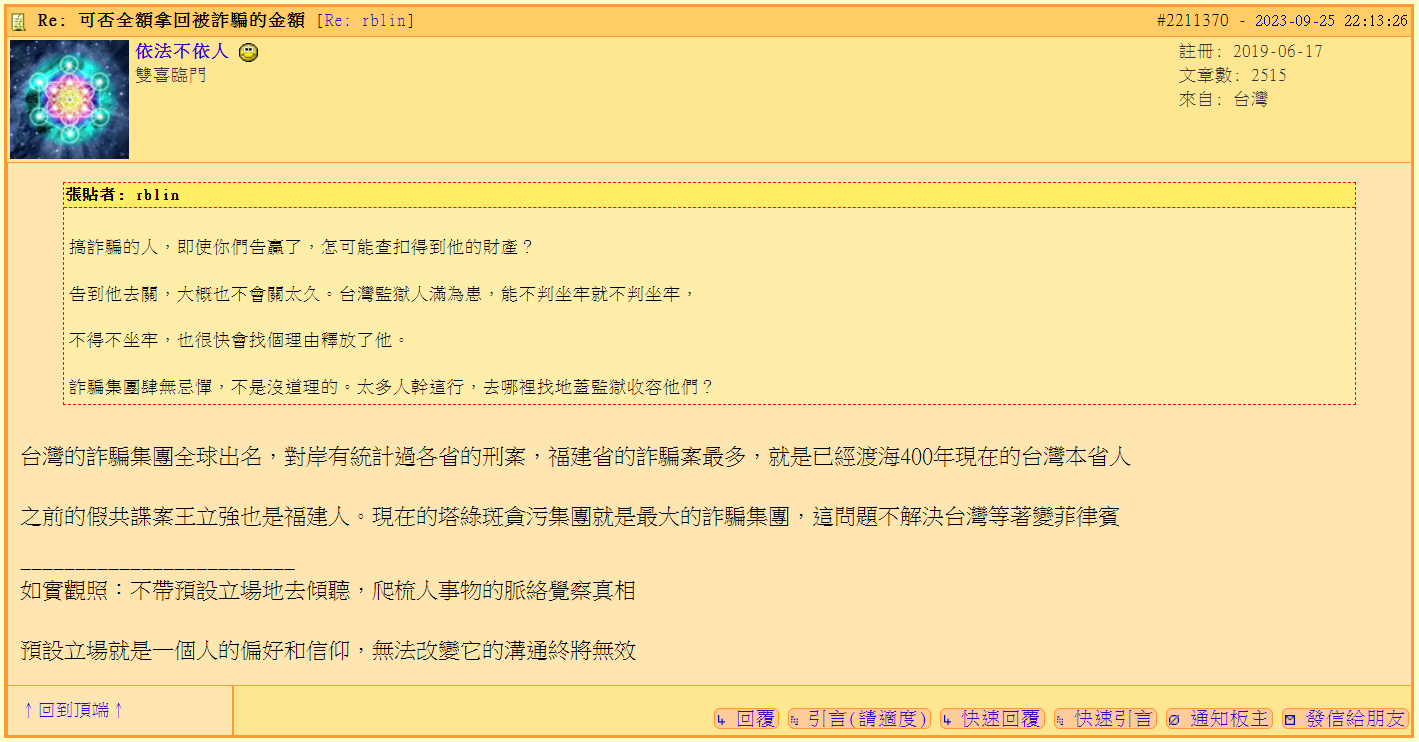Click the smiley icon next to 依法不依人
The height and width of the screenshot is (742, 1419).
click(246, 52)
